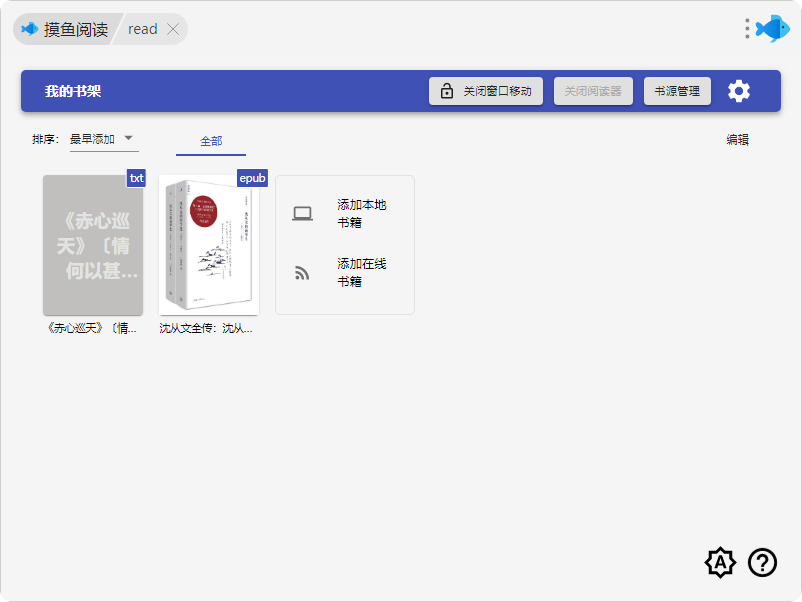Image resolution: width=802 pixels, height=602 pixels.
Task: Click the 《赤心巡天》 title below the cover
Action: point(92,328)
